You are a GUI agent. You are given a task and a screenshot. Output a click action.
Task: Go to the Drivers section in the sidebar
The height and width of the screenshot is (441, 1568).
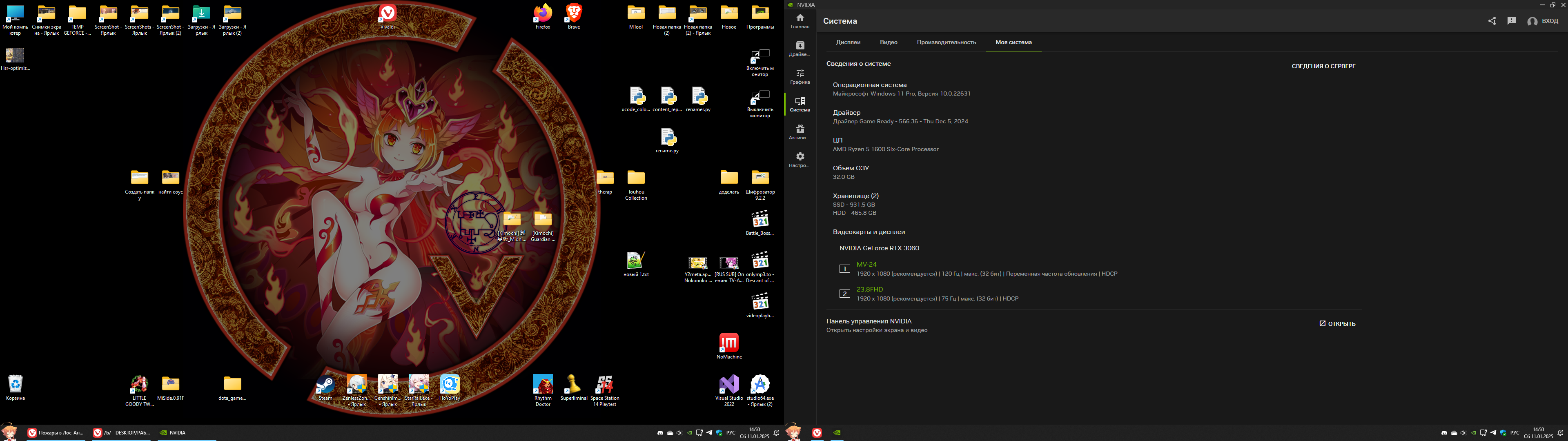800,49
